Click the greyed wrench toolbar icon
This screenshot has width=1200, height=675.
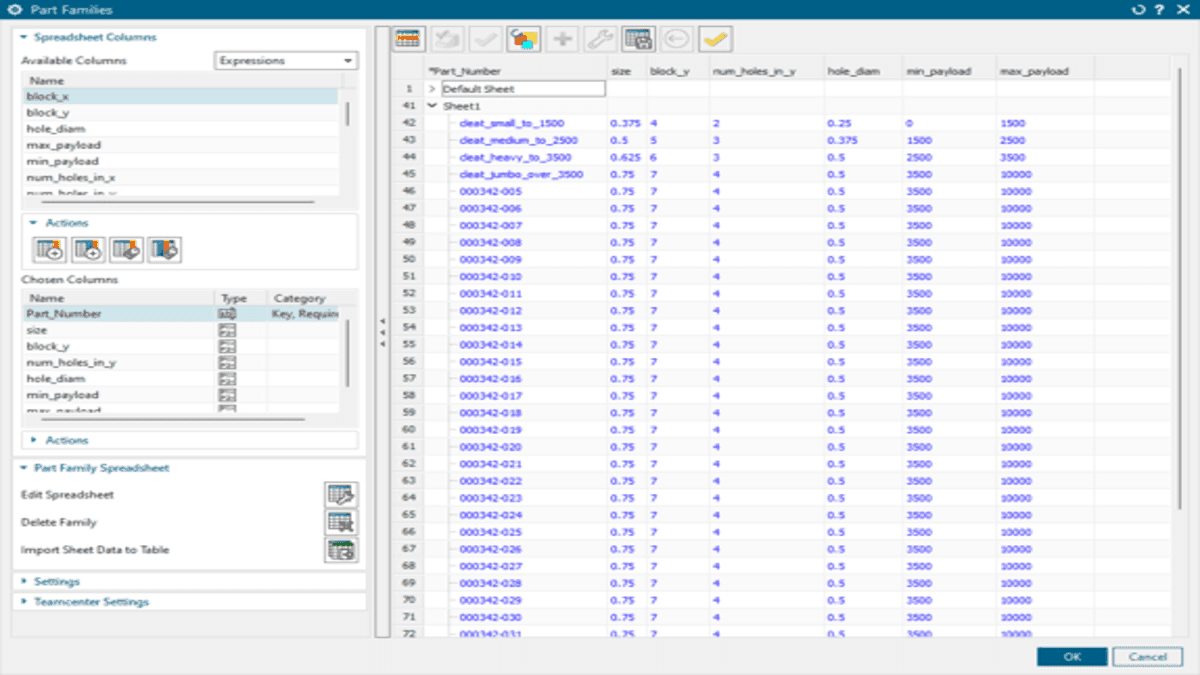[x=600, y=39]
